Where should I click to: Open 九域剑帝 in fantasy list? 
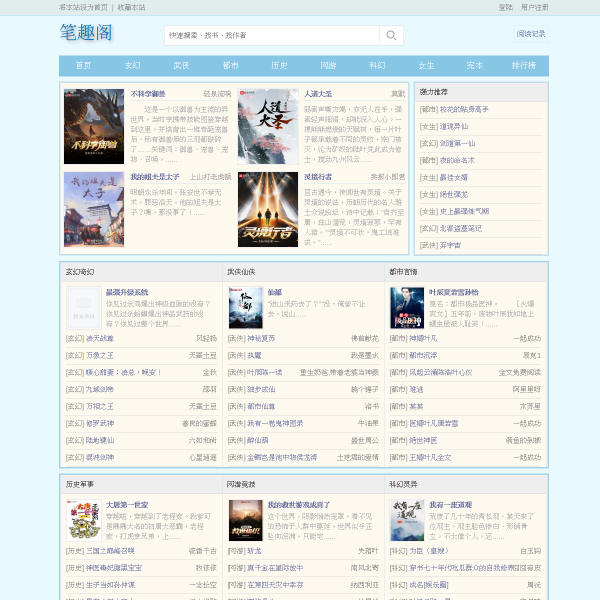click(99, 390)
